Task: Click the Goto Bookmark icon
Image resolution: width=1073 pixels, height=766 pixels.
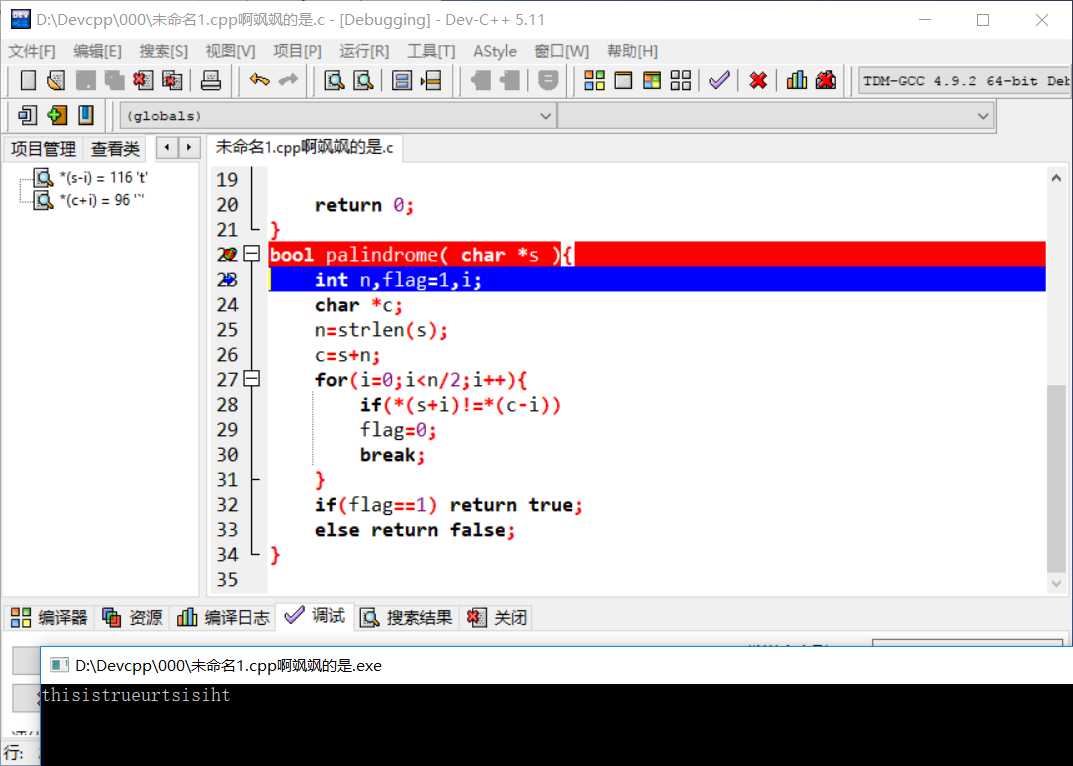Action: (x=86, y=115)
